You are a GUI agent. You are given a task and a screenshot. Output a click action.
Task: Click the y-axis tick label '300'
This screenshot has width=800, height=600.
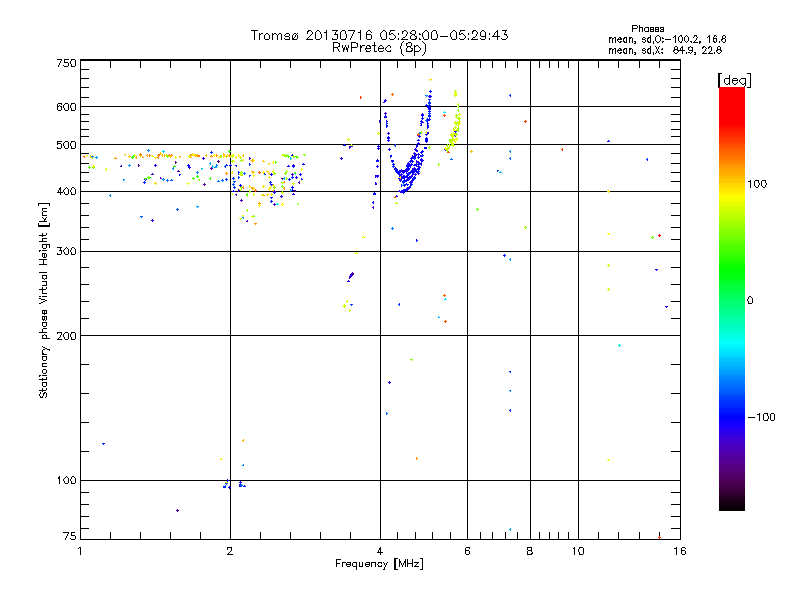click(66, 251)
